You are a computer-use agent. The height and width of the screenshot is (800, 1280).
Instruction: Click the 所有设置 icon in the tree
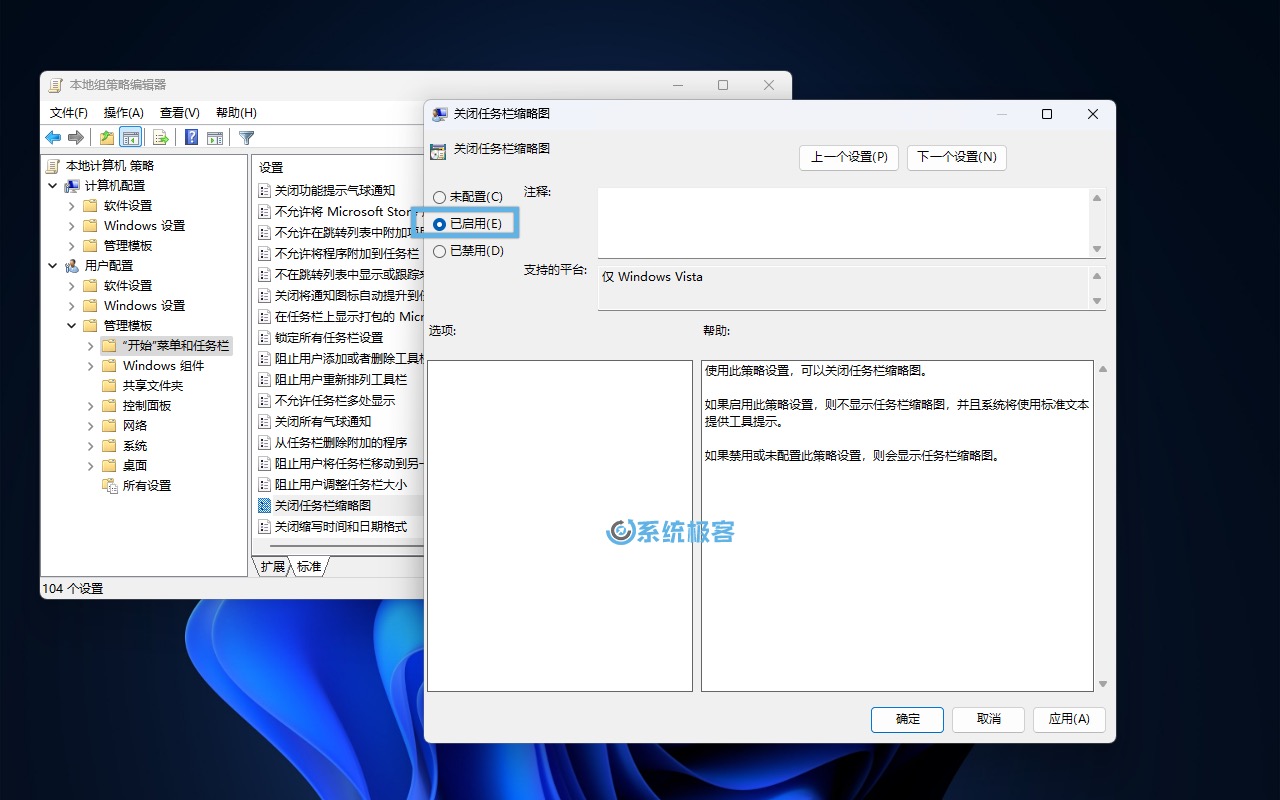point(110,486)
